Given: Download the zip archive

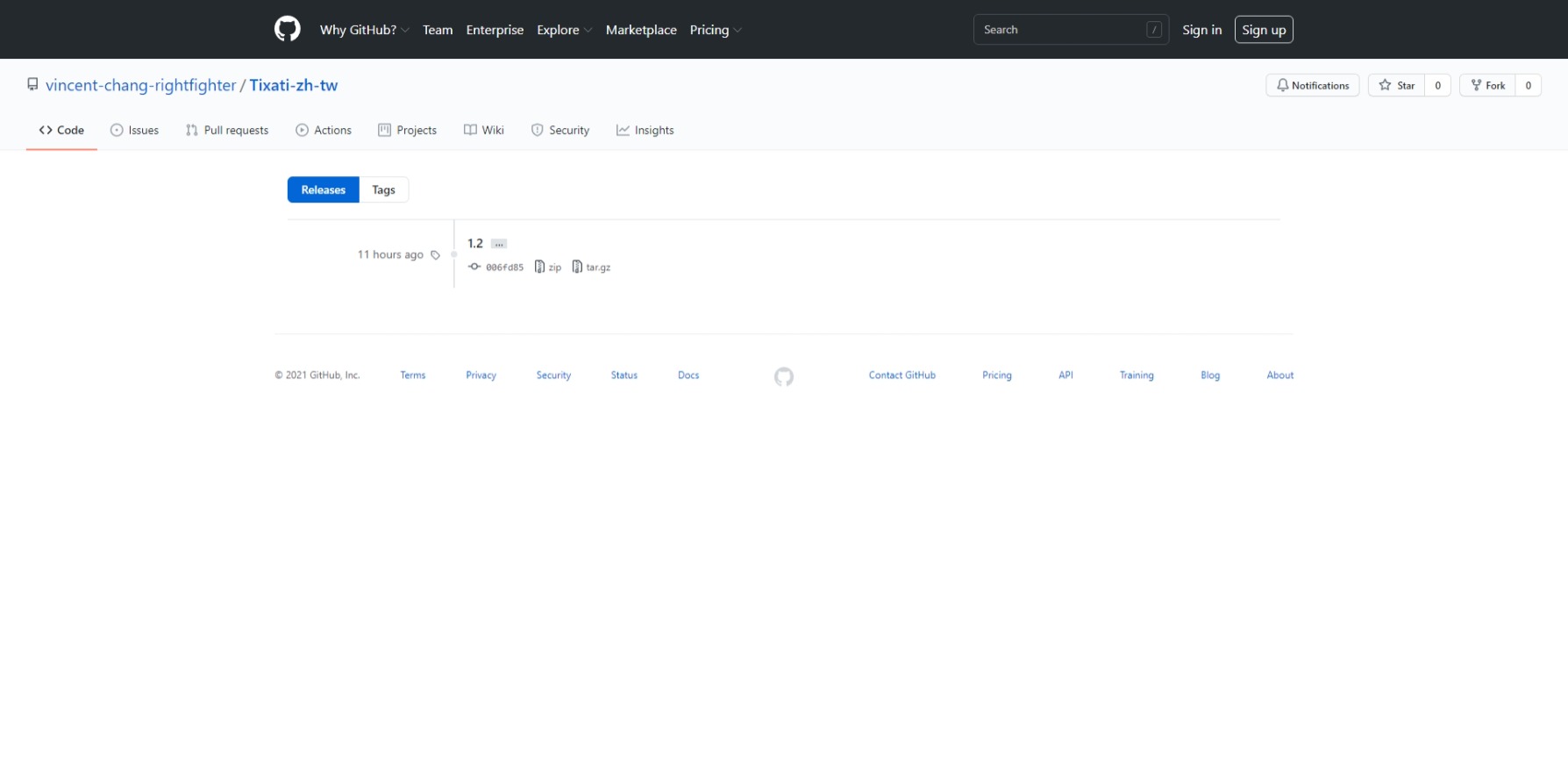Looking at the screenshot, I should tap(548, 267).
